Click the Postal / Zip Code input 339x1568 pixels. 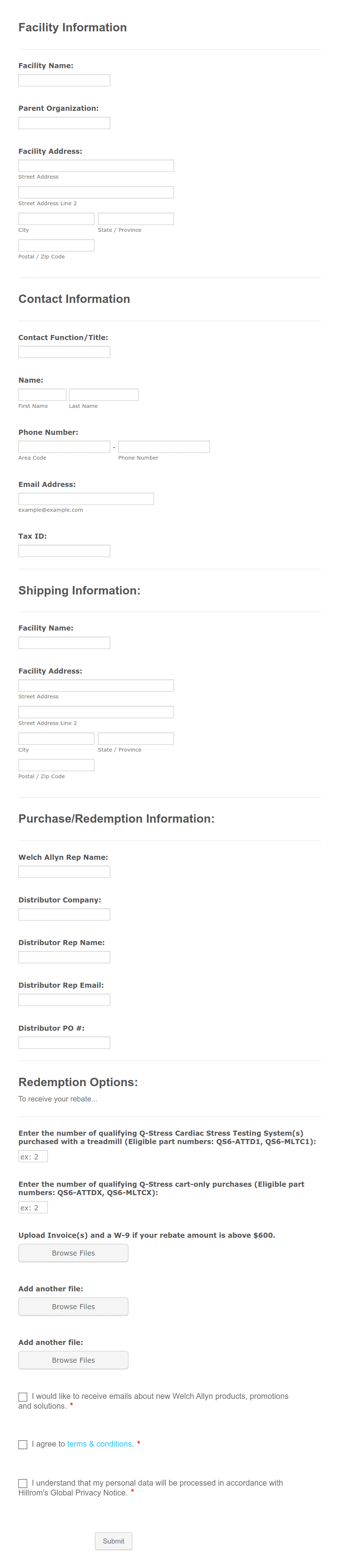point(56,245)
